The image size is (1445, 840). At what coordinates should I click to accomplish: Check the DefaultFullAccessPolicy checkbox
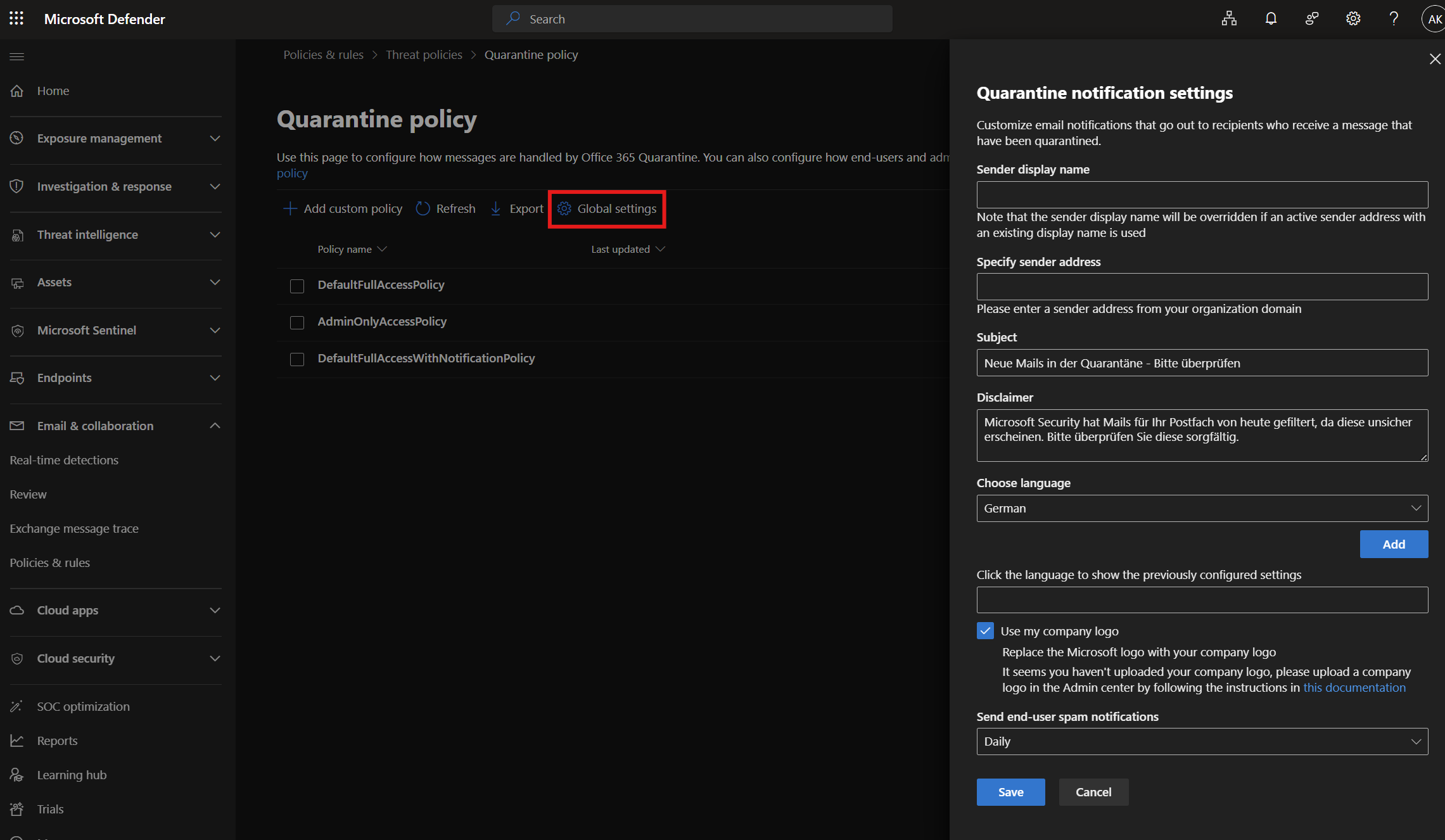point(297,286)
